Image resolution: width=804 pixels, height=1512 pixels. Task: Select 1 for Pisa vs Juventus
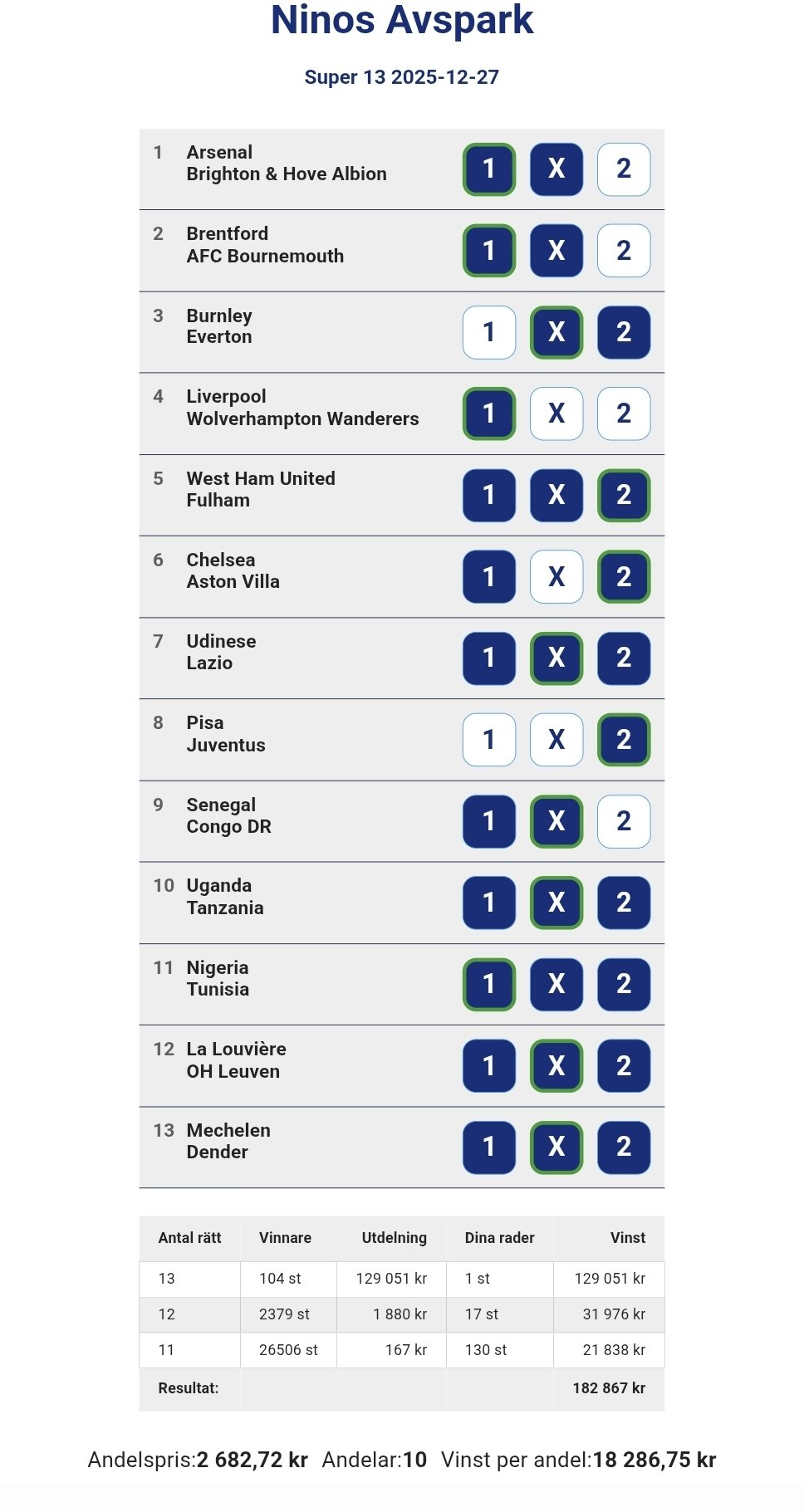[x=489, y=740]
